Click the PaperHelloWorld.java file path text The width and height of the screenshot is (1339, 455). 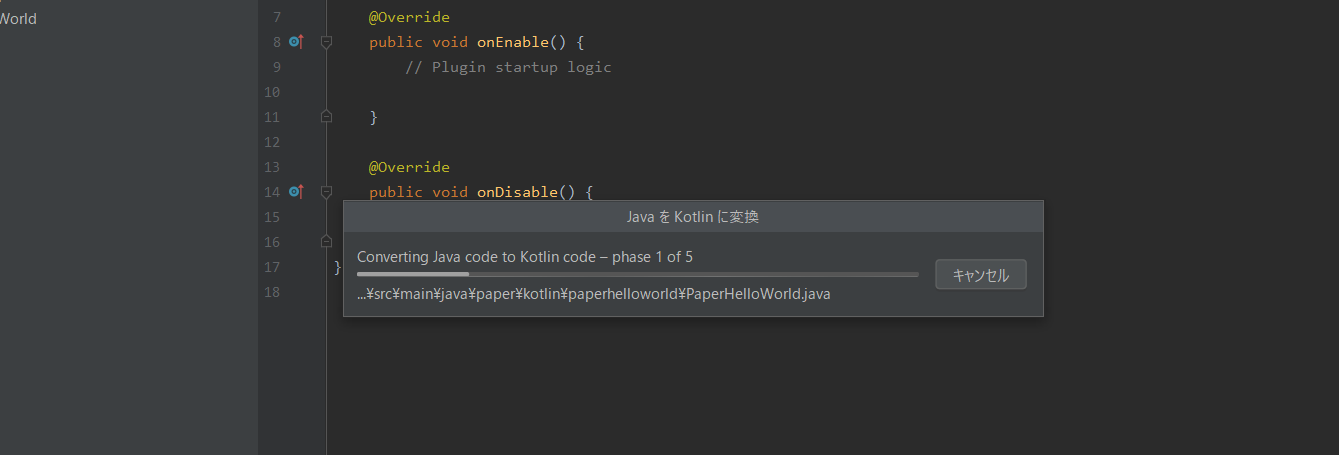coord(594,294)
